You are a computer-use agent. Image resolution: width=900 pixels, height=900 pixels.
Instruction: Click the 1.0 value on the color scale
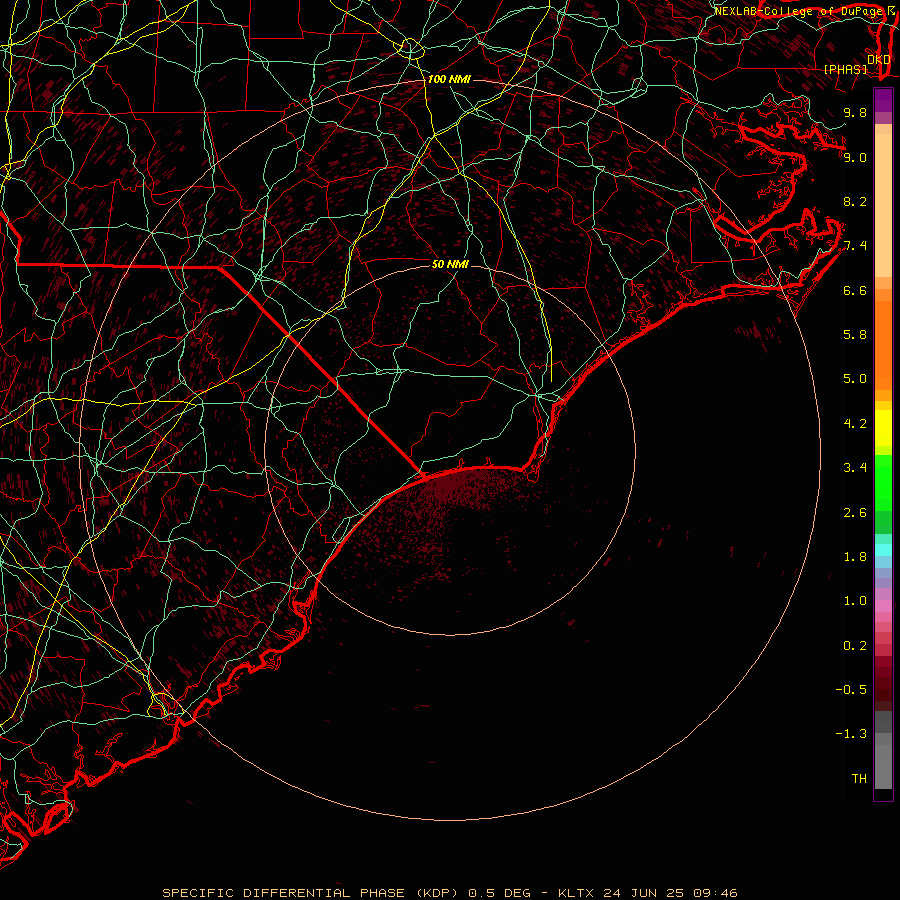(x=855, y=601)
